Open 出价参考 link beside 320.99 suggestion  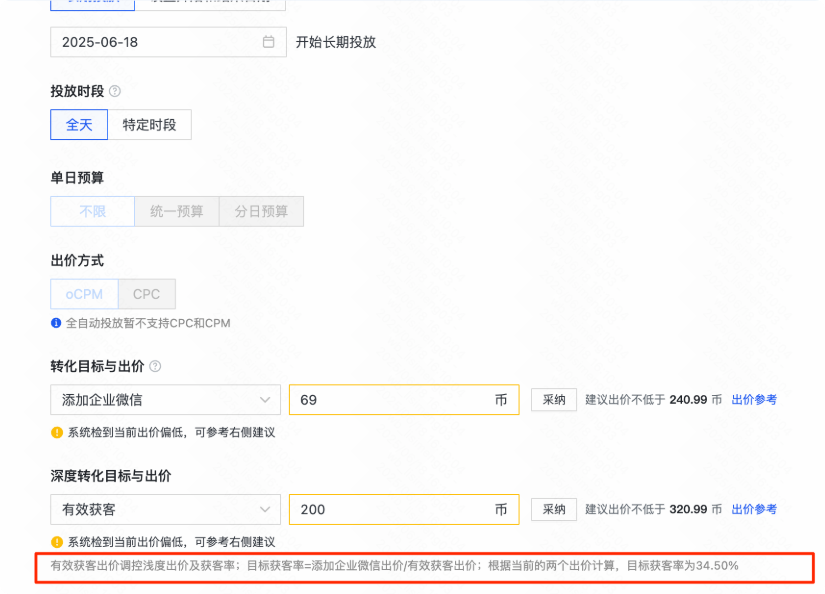(x=754, y=509)
